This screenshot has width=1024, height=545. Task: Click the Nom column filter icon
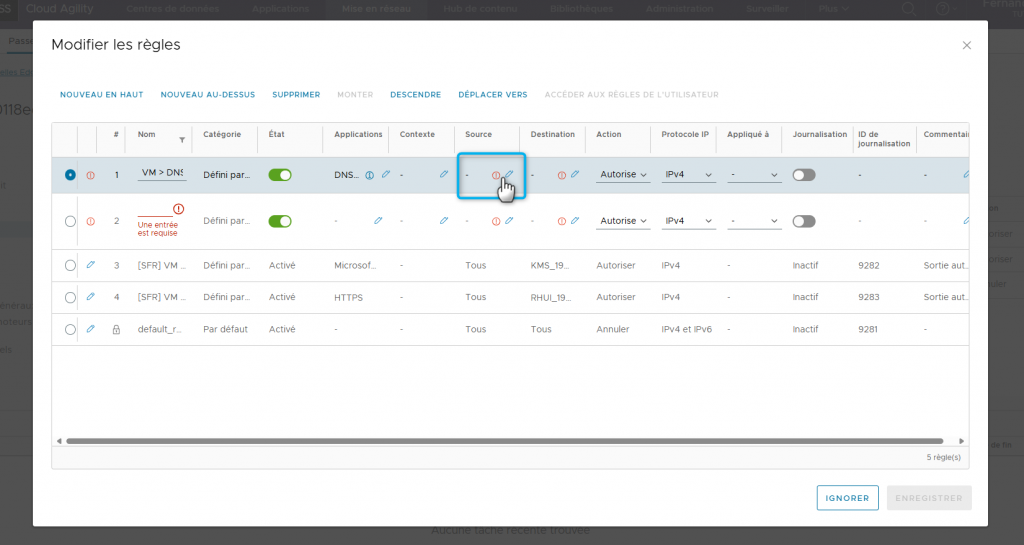182,140
